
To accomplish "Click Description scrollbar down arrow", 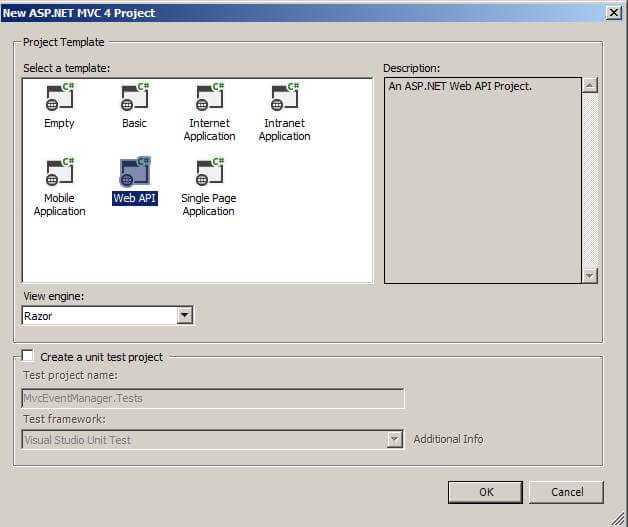I will [590, 276].
